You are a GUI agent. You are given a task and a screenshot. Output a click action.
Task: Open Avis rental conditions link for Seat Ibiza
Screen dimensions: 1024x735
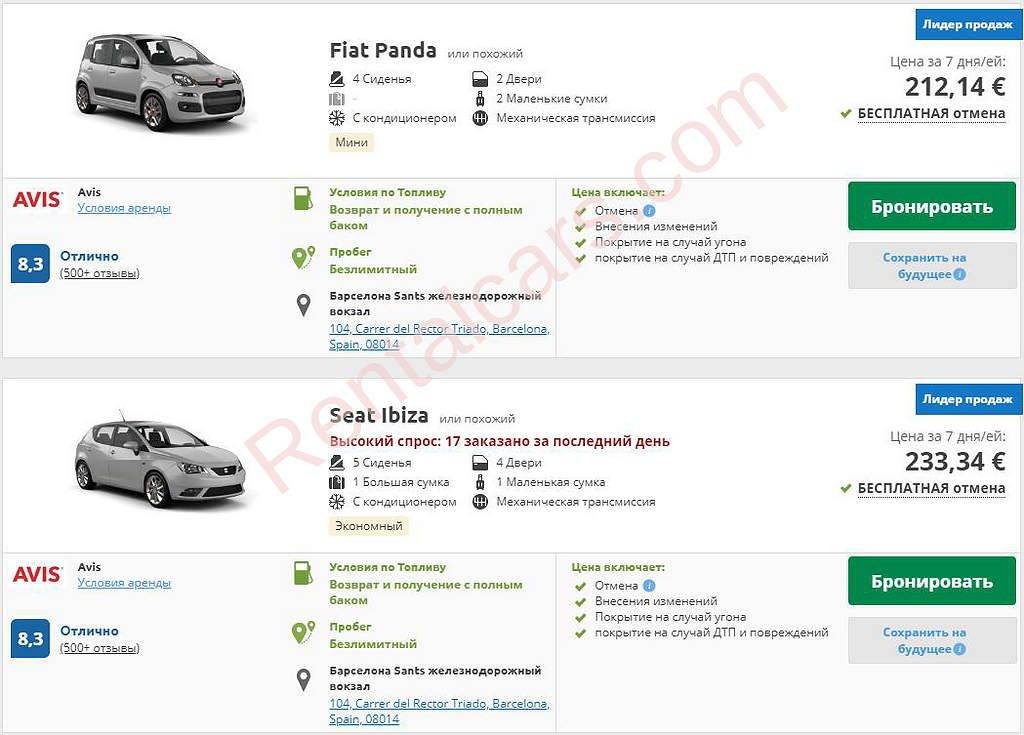pyautogui.click(x=124, y=583)
